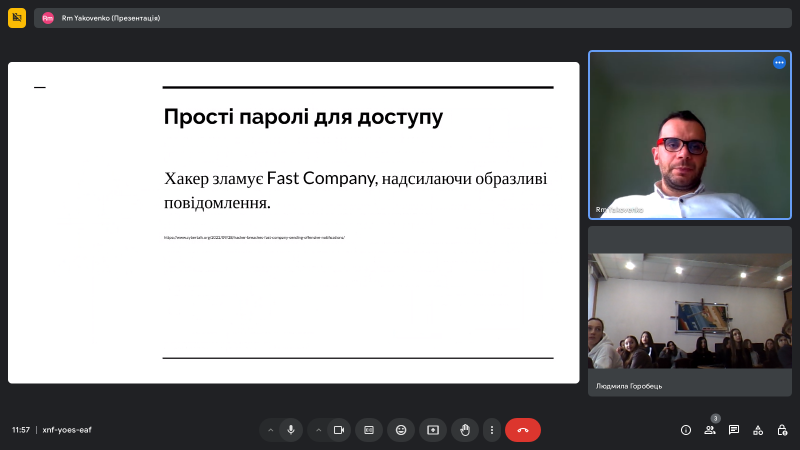Open meeting details info icon
This screenshot has height=450, width=800.
(686, 430)
